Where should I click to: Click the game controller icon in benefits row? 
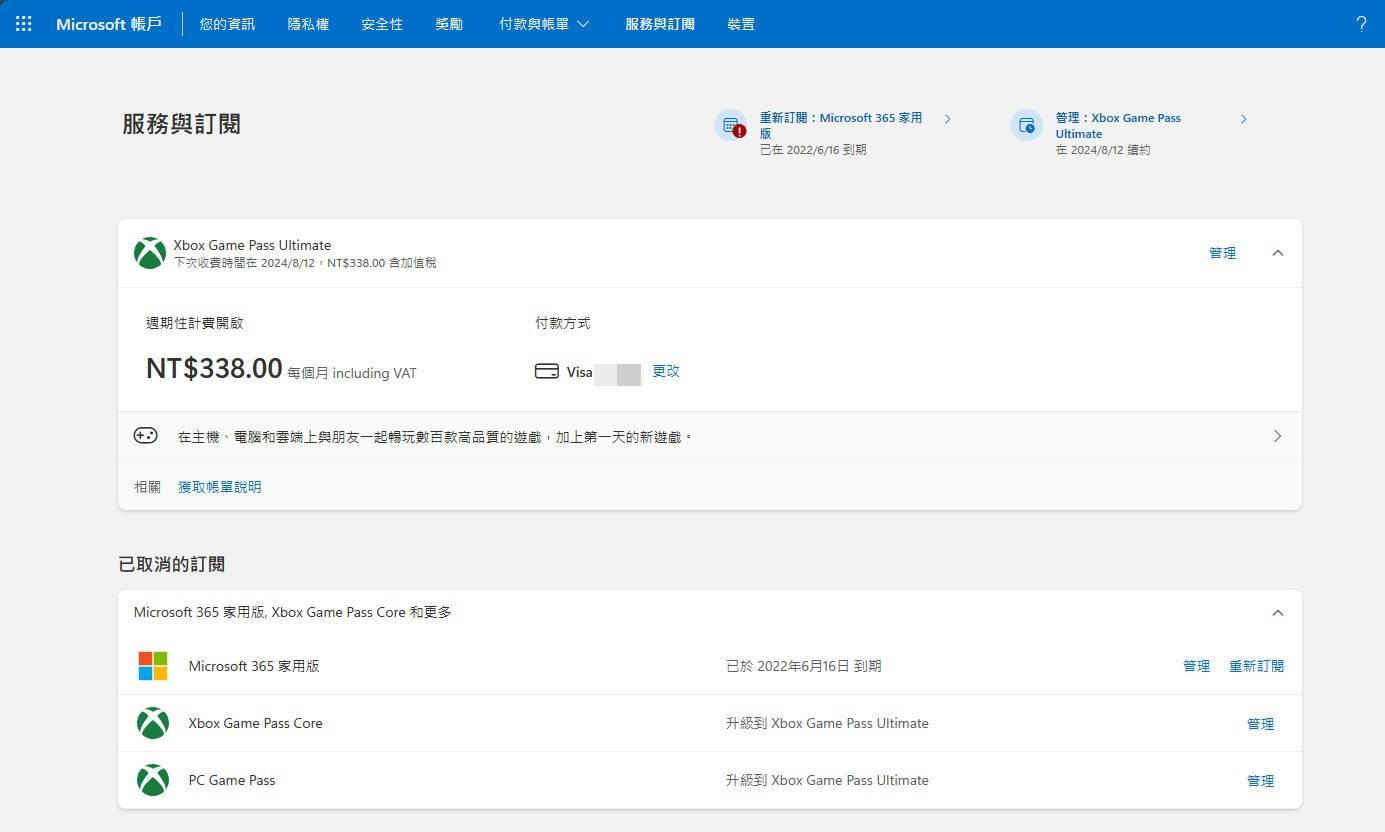(145, 436)
